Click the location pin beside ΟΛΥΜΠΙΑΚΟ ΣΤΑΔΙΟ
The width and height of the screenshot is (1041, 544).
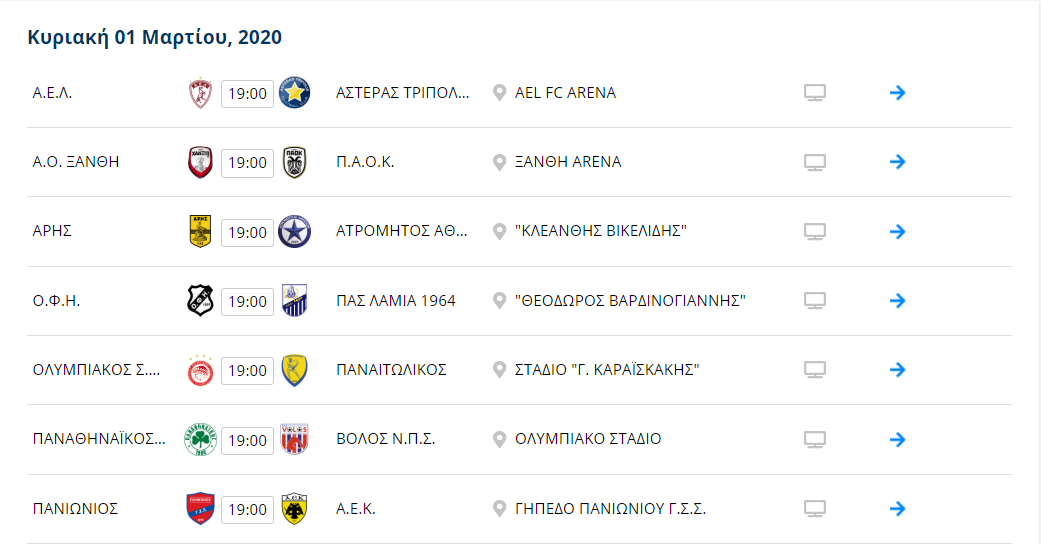tap(499, 439)
